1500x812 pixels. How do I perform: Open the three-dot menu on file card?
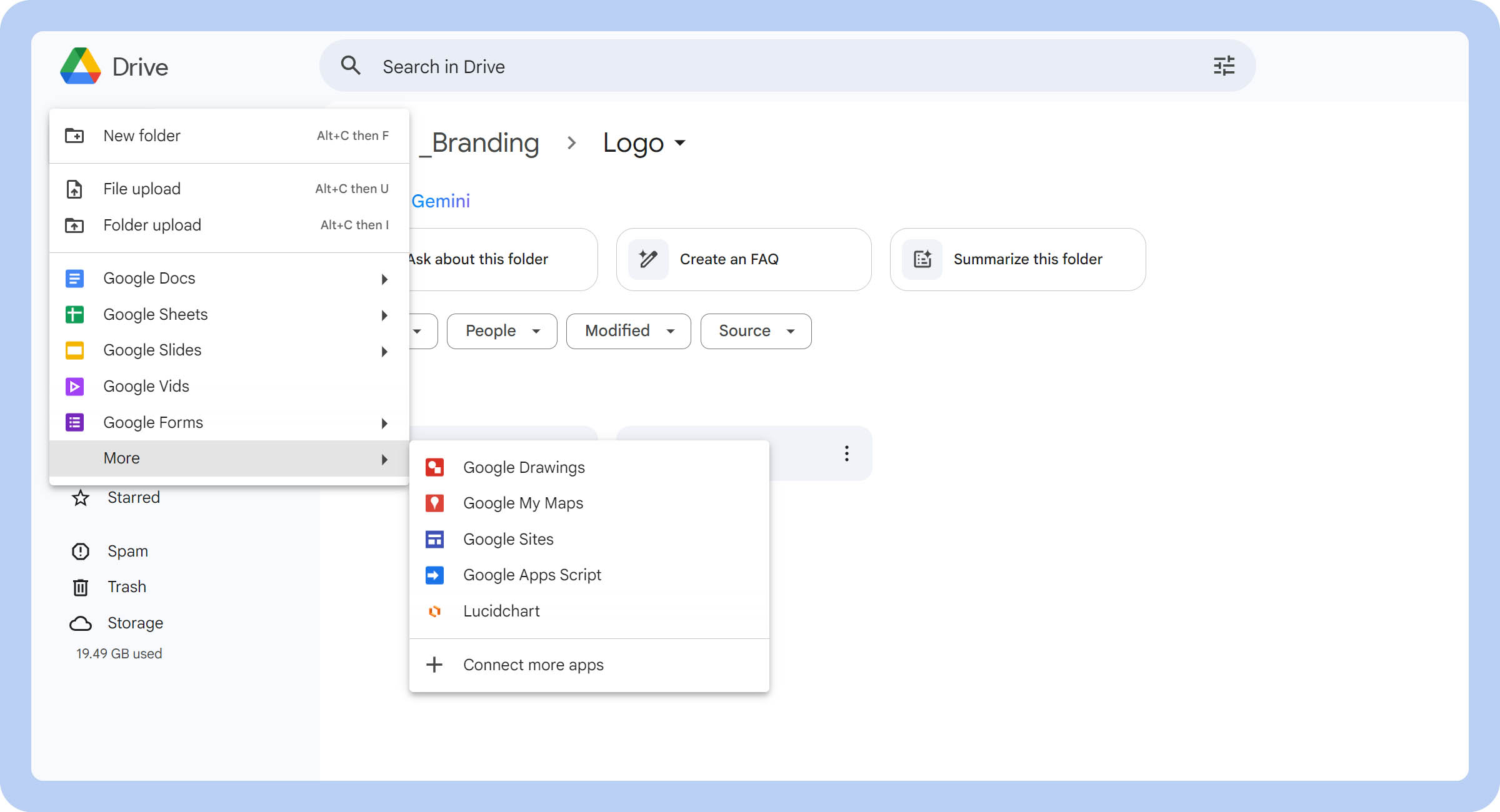point(846,453)
